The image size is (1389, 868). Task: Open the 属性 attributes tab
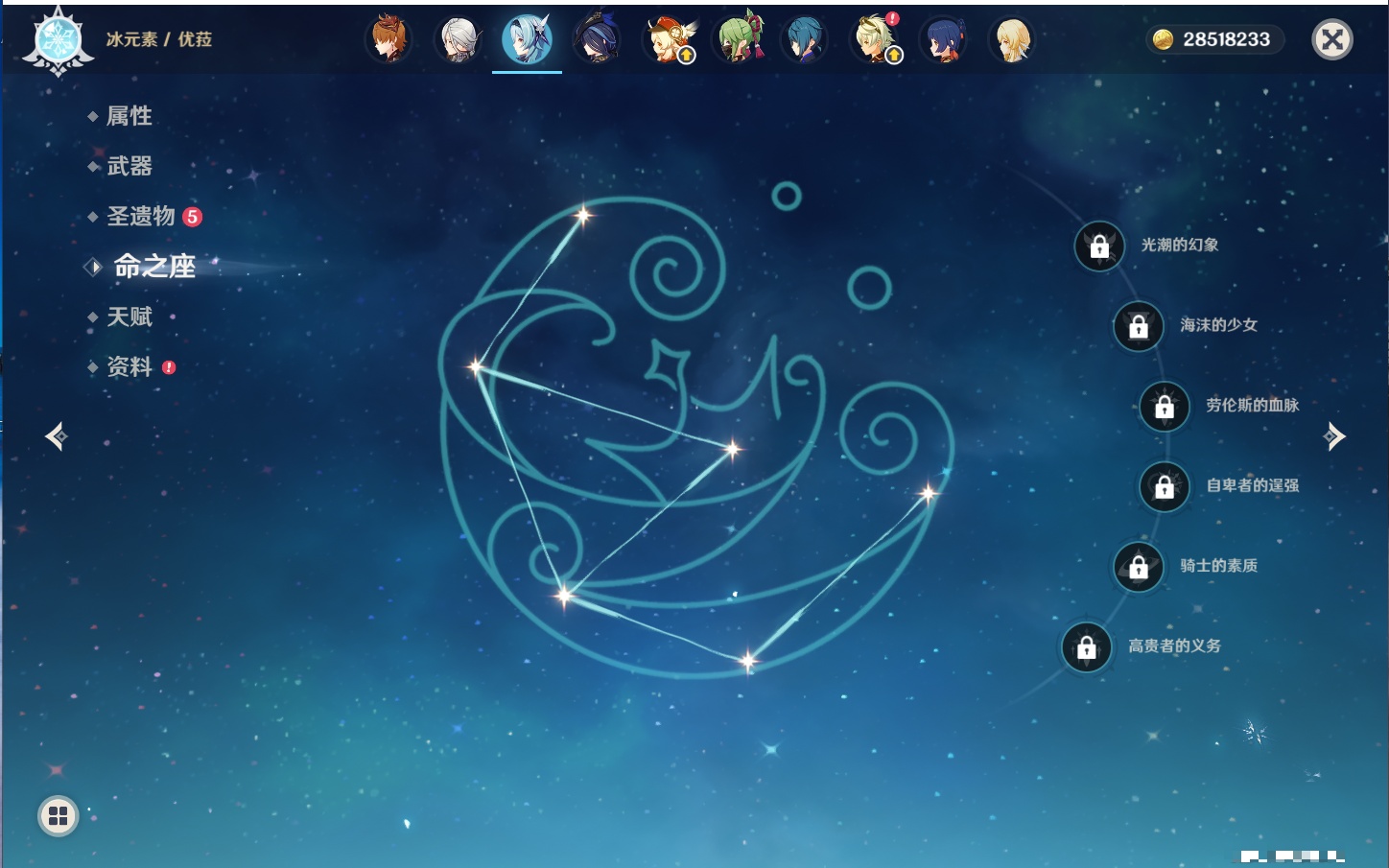(129, 116)
